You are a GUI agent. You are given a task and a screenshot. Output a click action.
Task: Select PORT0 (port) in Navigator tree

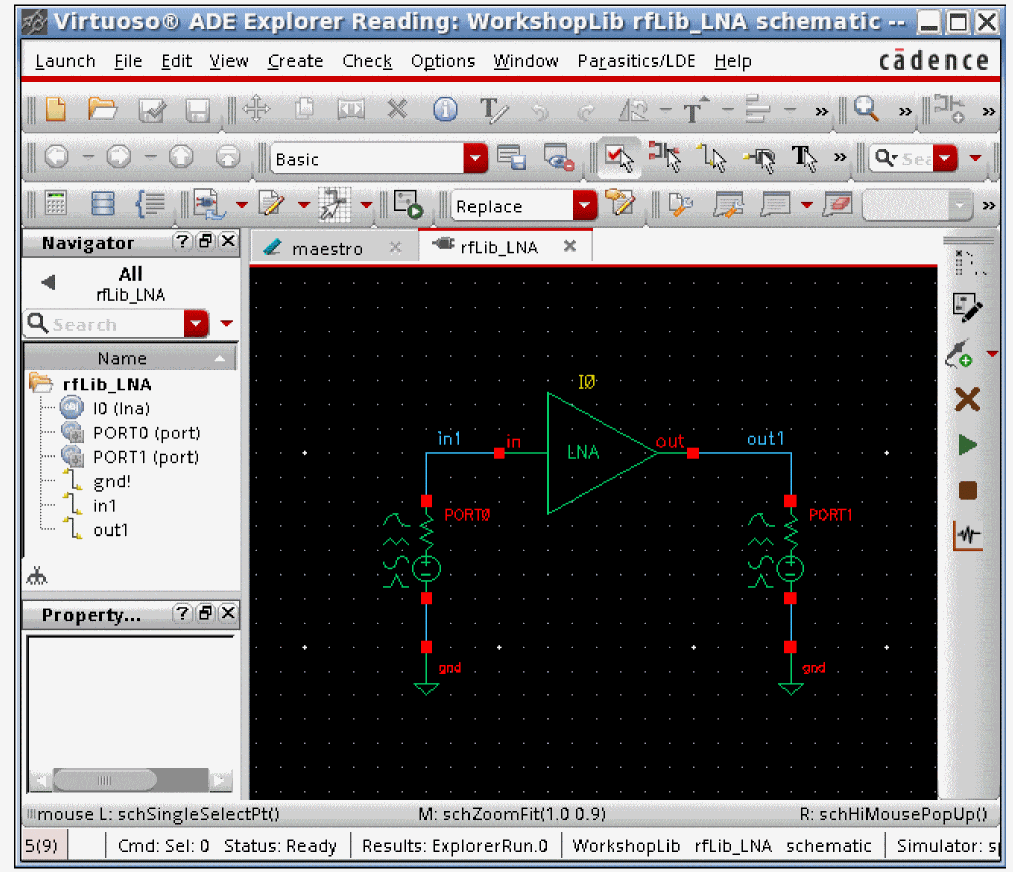pyautogui.click(x=146, y=433)
